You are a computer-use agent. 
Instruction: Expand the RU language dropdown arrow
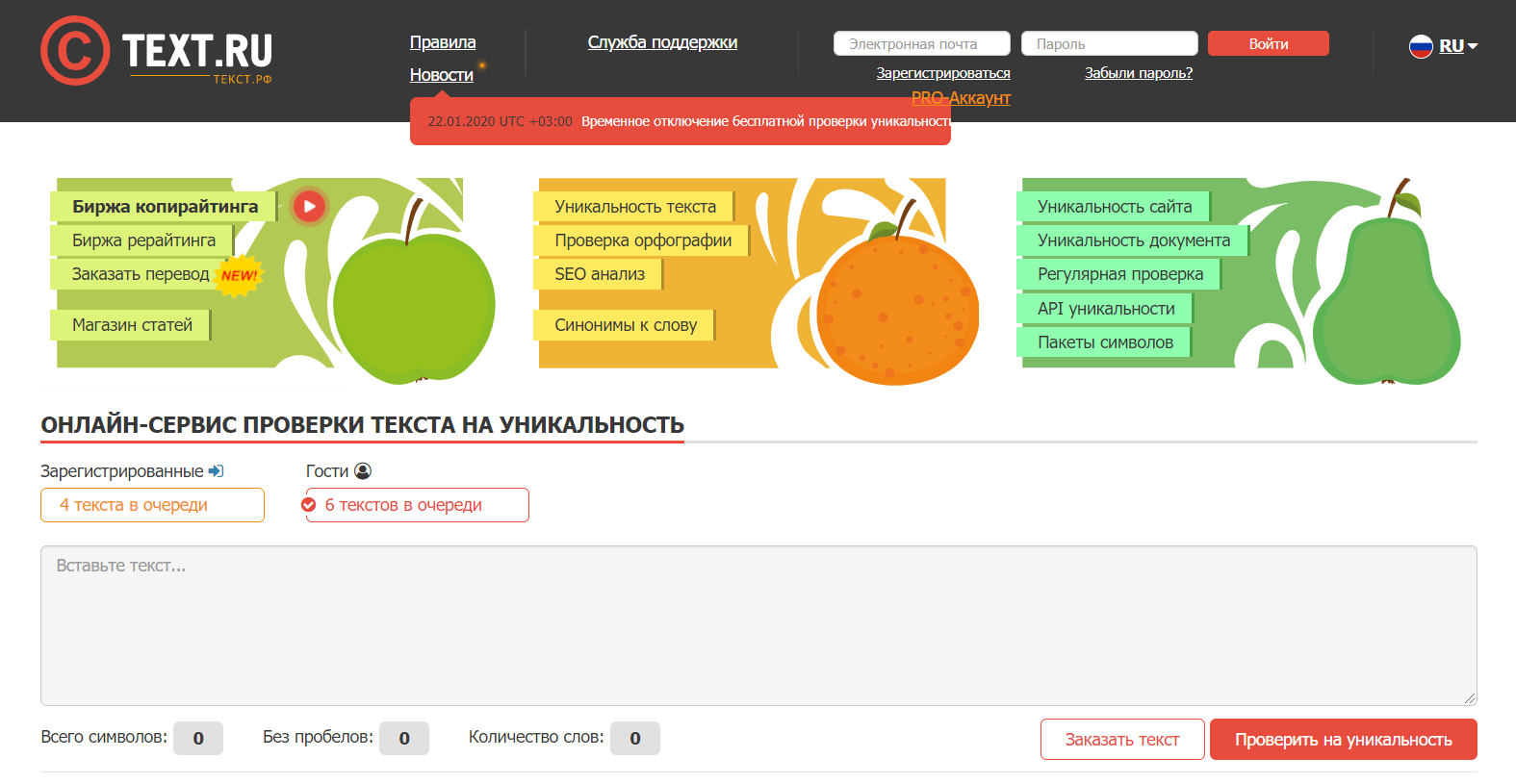[x=1473, y=46]
